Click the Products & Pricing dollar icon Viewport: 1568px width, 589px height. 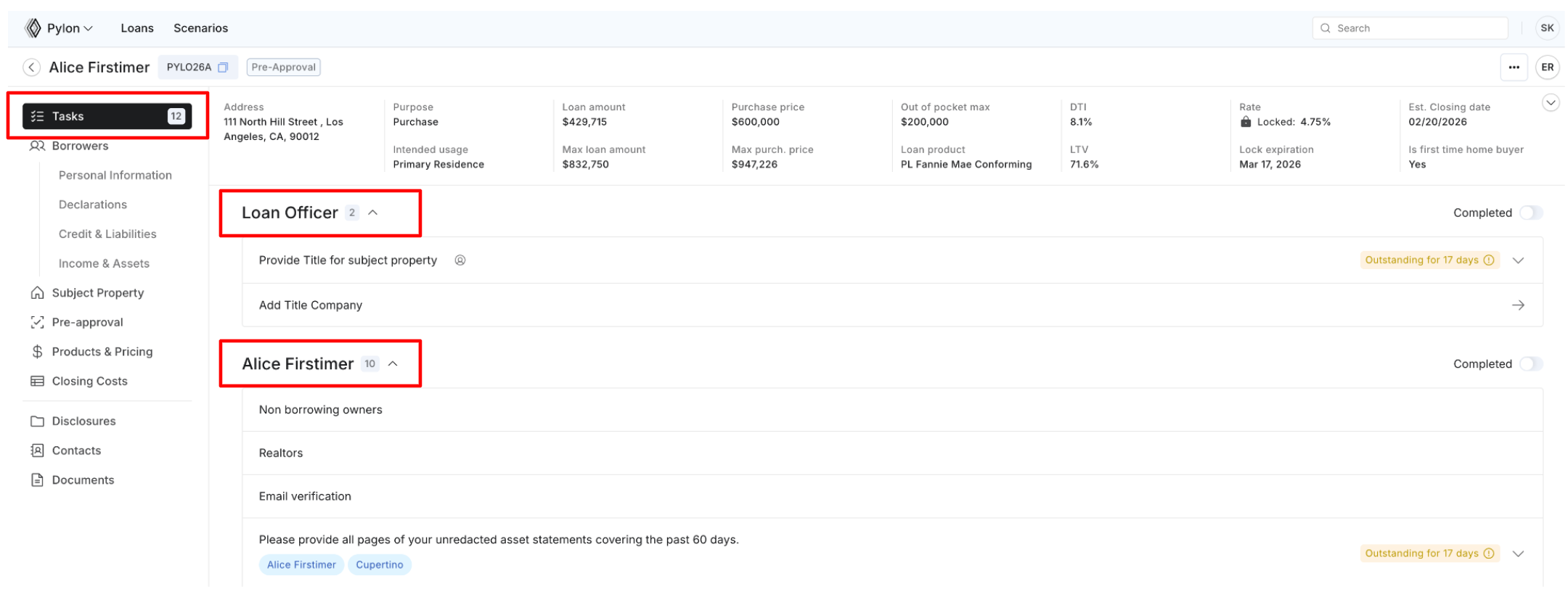point(38,352)
